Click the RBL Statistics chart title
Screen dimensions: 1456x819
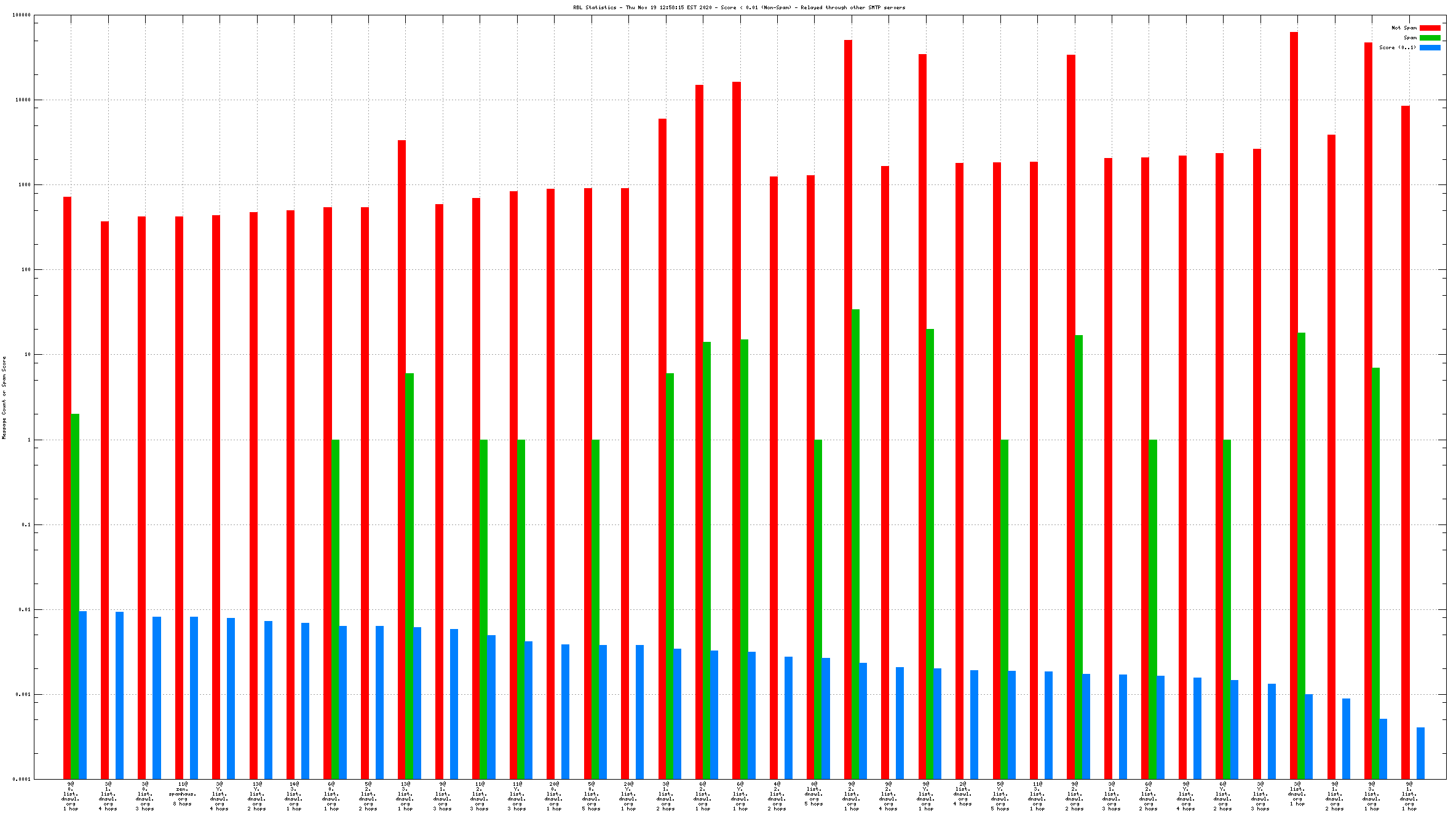click(738, 7)
